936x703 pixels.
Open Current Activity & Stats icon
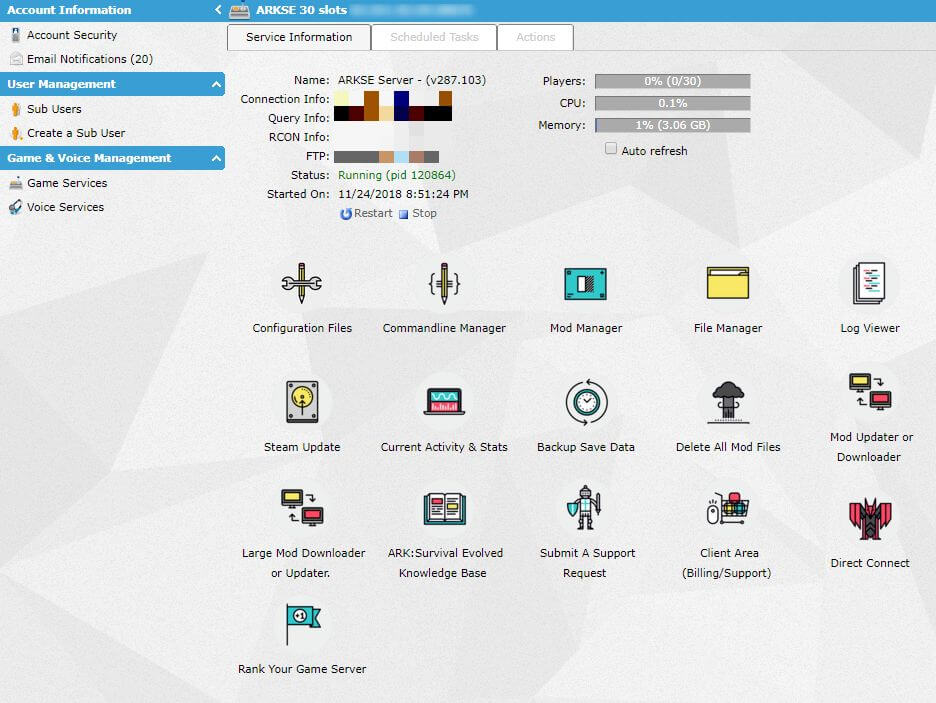[444, 402]
